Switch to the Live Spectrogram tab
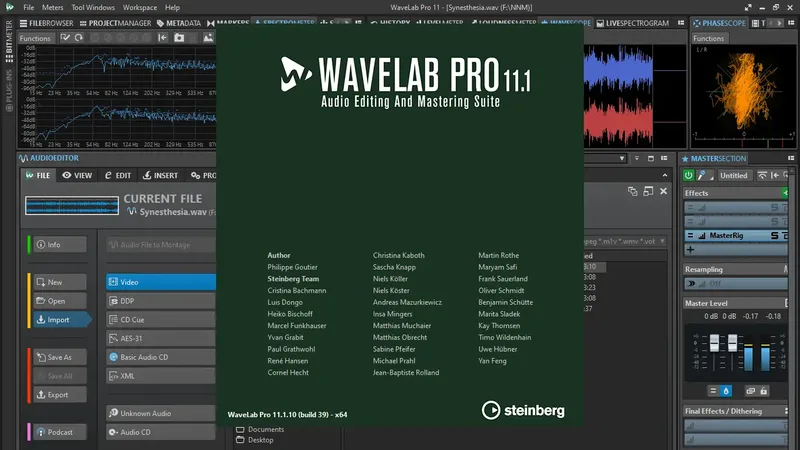The height and width of the screenshot is (450, 800). pos(633,23)
